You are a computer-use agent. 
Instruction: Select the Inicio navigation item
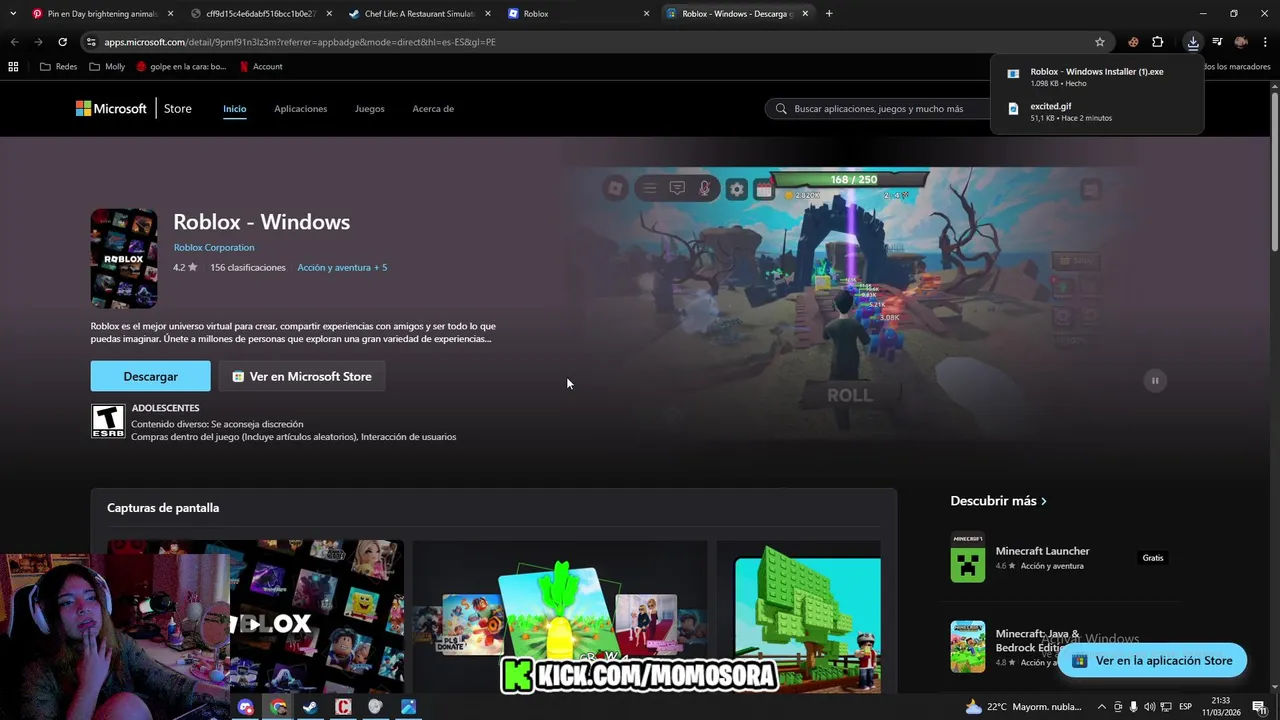(x=234, y=108)
